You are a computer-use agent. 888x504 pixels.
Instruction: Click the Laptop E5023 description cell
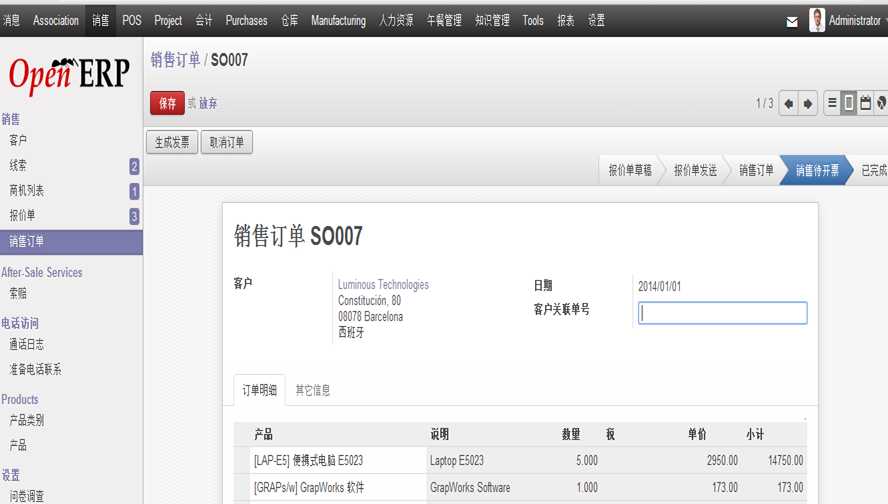click(x=457, y=460)
